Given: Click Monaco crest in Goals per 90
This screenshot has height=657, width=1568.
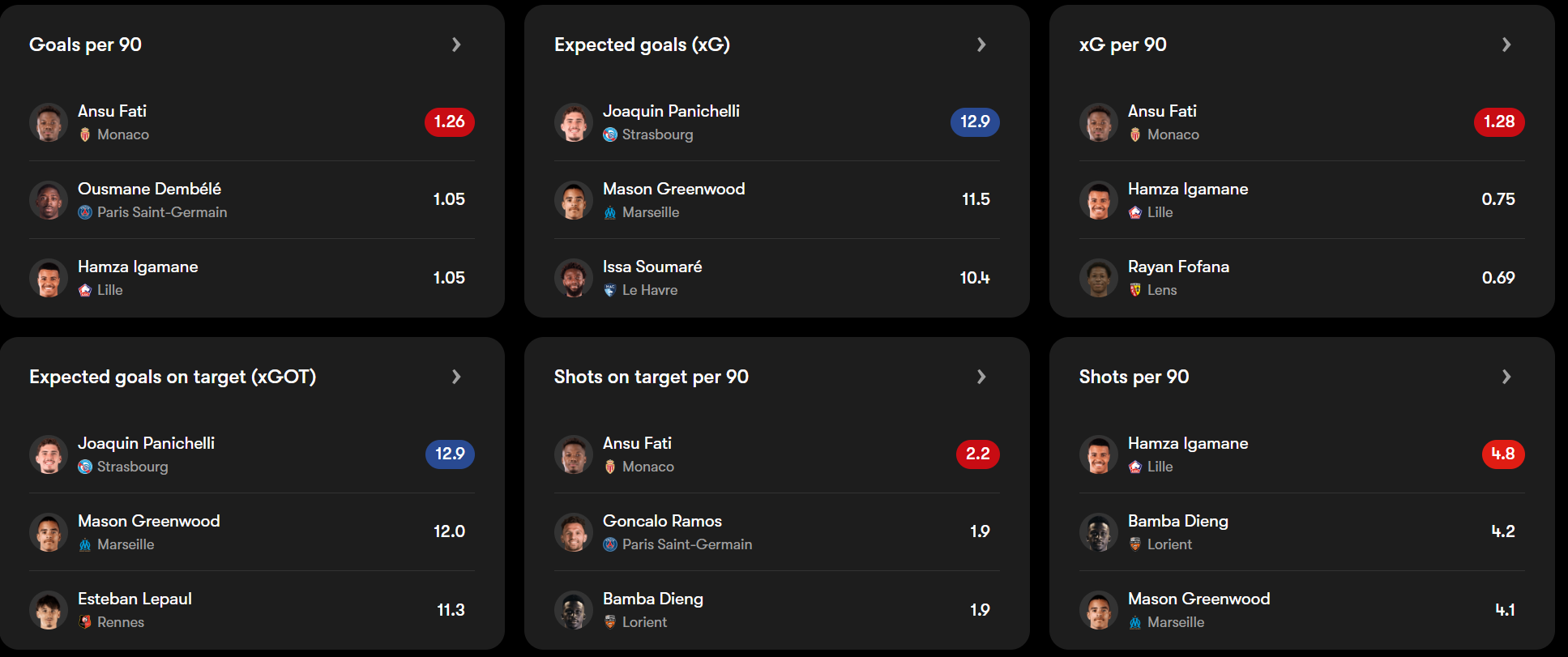Looking at the screenshot, I should click(x=85, y=134).
